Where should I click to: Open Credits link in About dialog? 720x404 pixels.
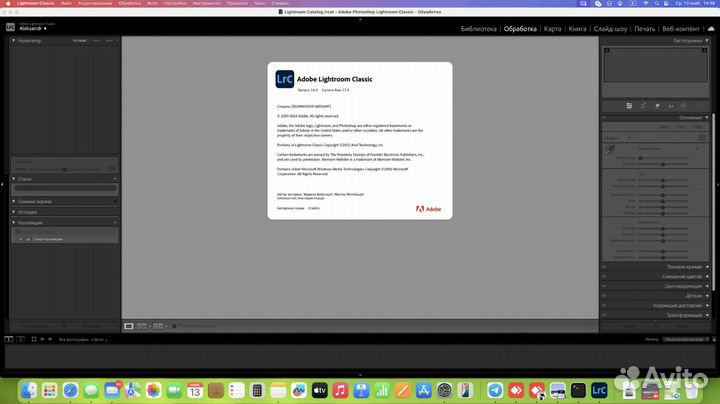click(x=314, y=208)
